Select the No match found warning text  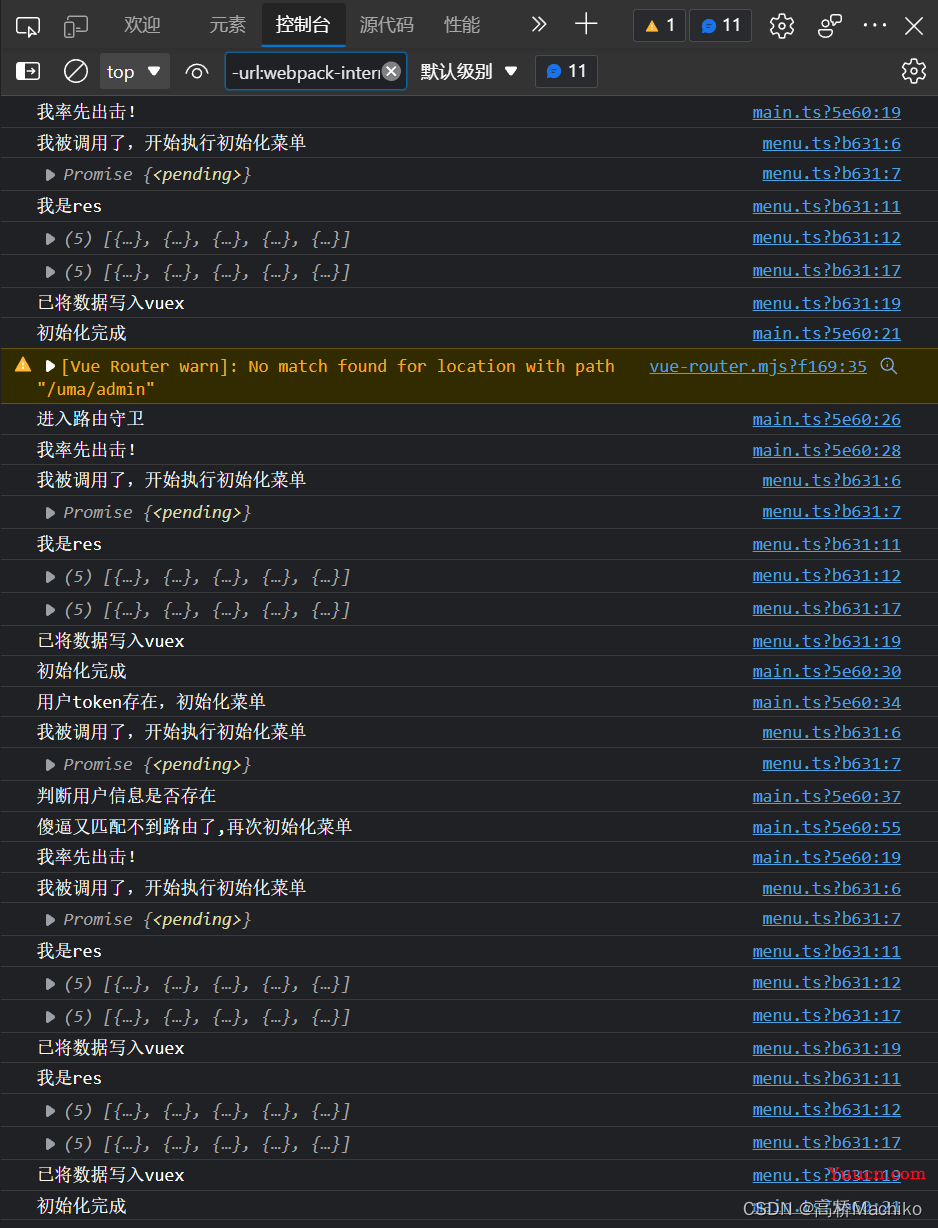pyautogui.click(x=326, y=377)
